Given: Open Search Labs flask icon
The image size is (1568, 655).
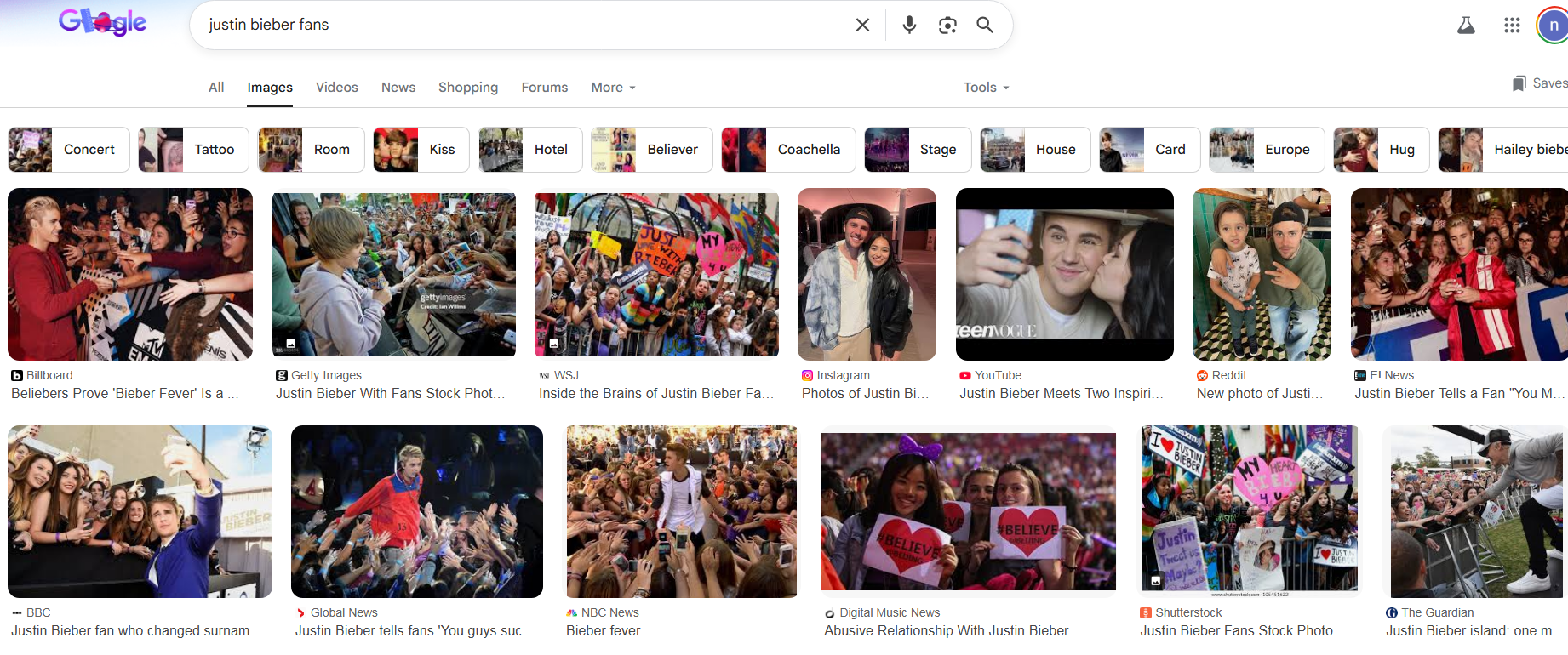Looking at the screenshot, I should (1466, 26).
